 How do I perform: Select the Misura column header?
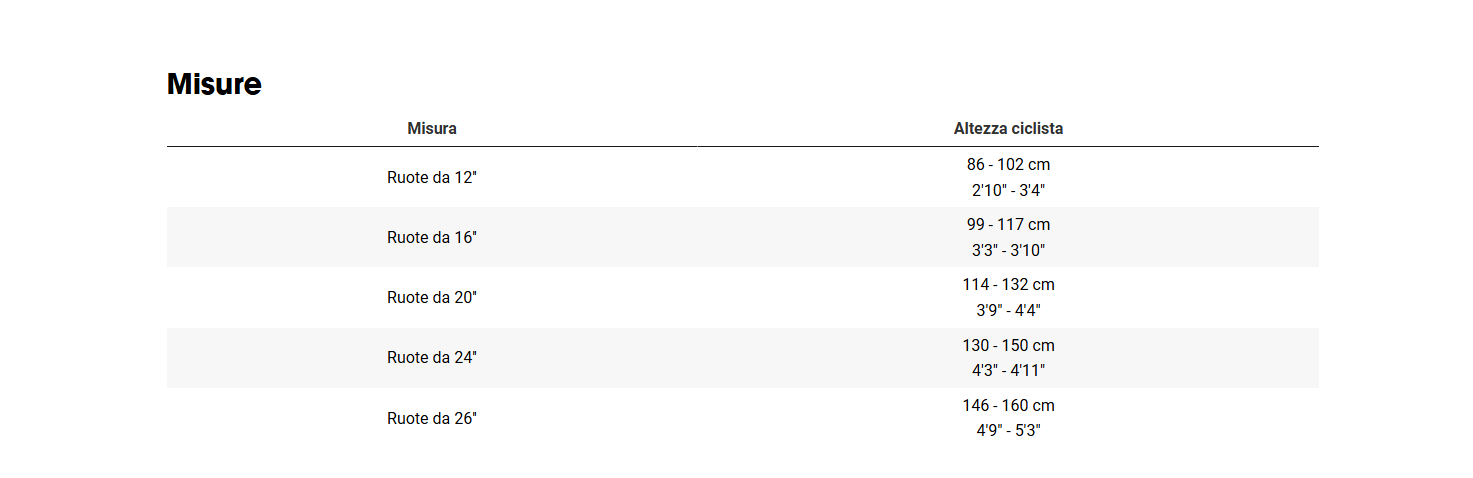pos(432,129)
